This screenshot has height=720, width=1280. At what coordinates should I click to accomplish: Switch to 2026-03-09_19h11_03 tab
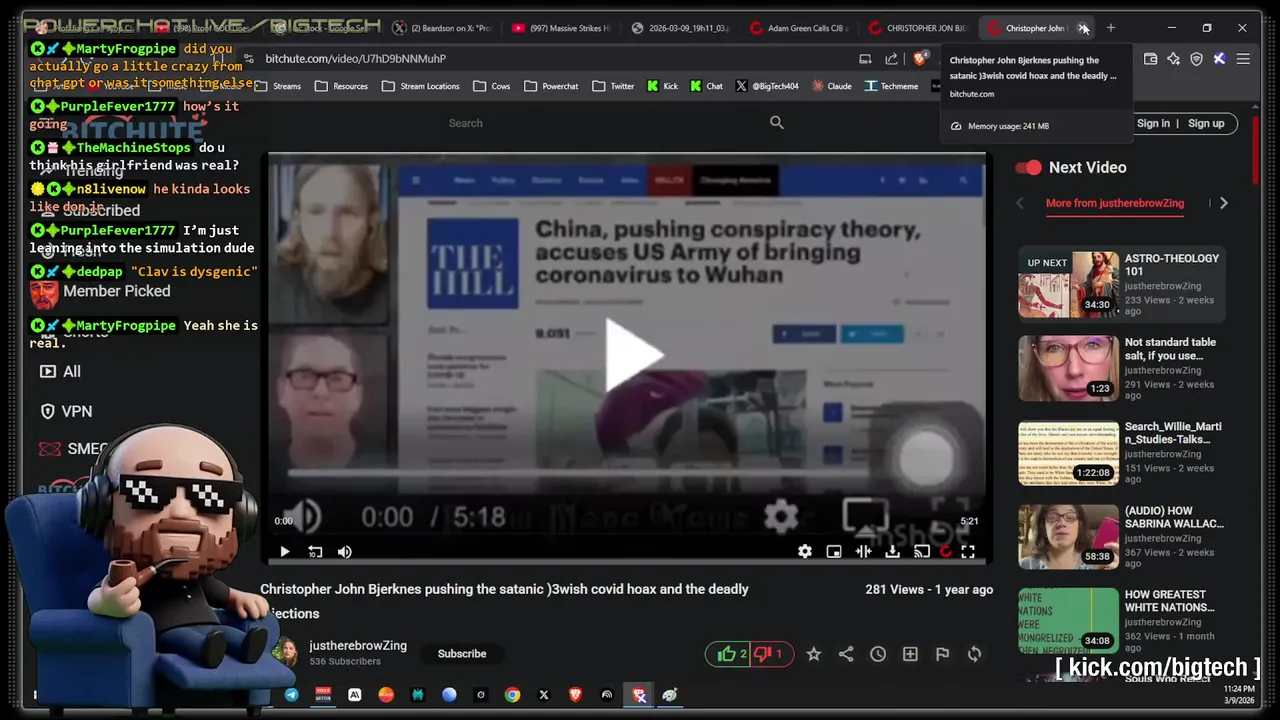tap(680, 28)
